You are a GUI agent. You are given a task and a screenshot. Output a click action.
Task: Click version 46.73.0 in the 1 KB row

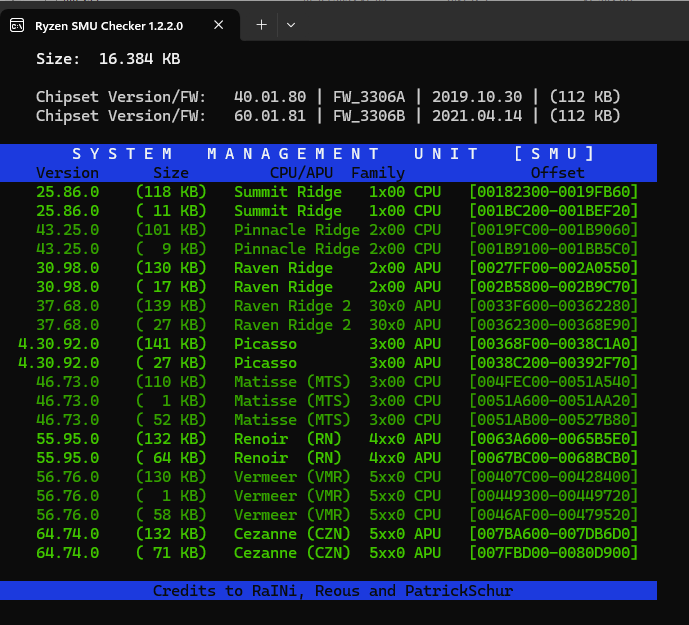67,401
